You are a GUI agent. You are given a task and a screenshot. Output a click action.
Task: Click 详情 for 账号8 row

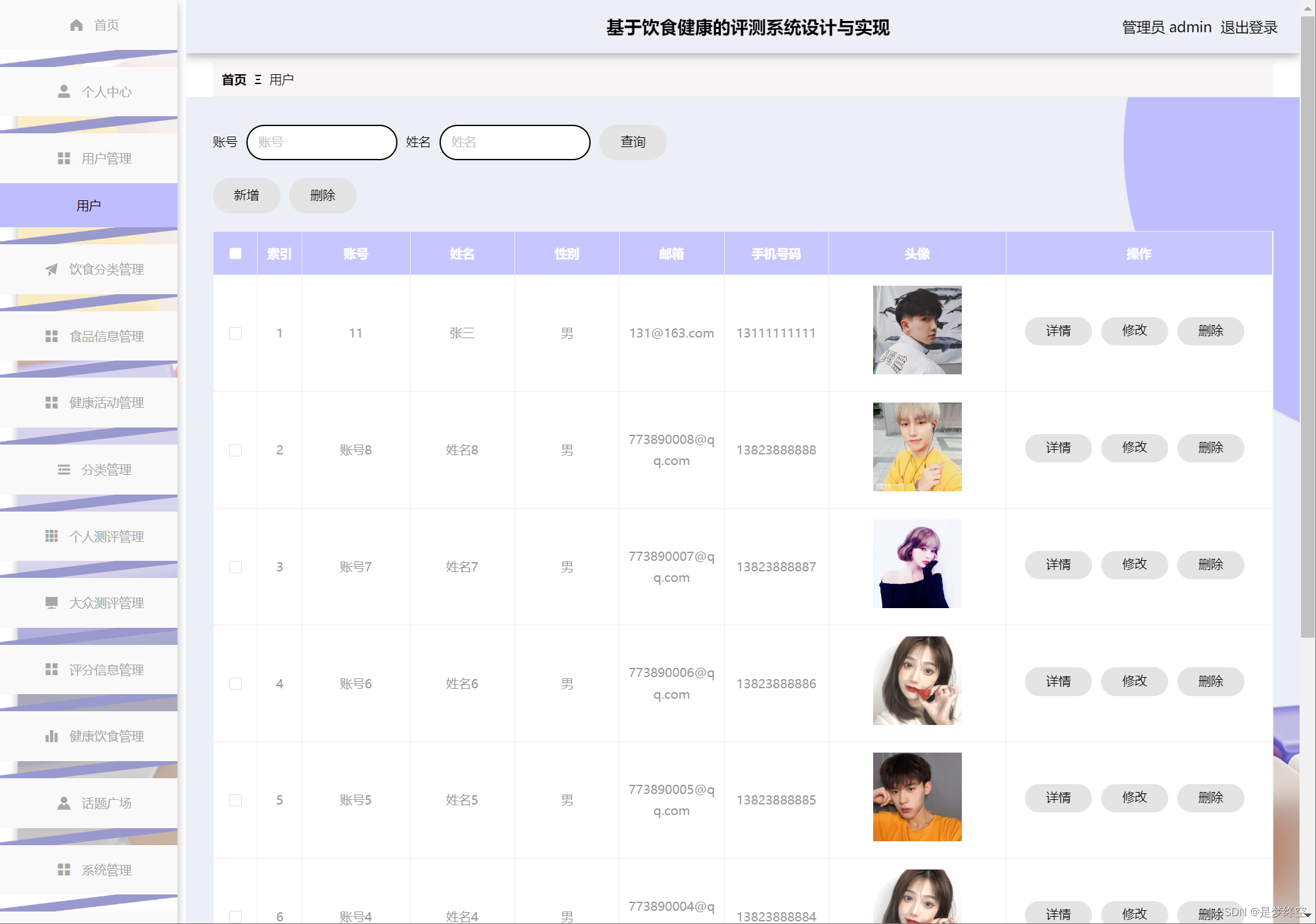[x=1058, y=448]
